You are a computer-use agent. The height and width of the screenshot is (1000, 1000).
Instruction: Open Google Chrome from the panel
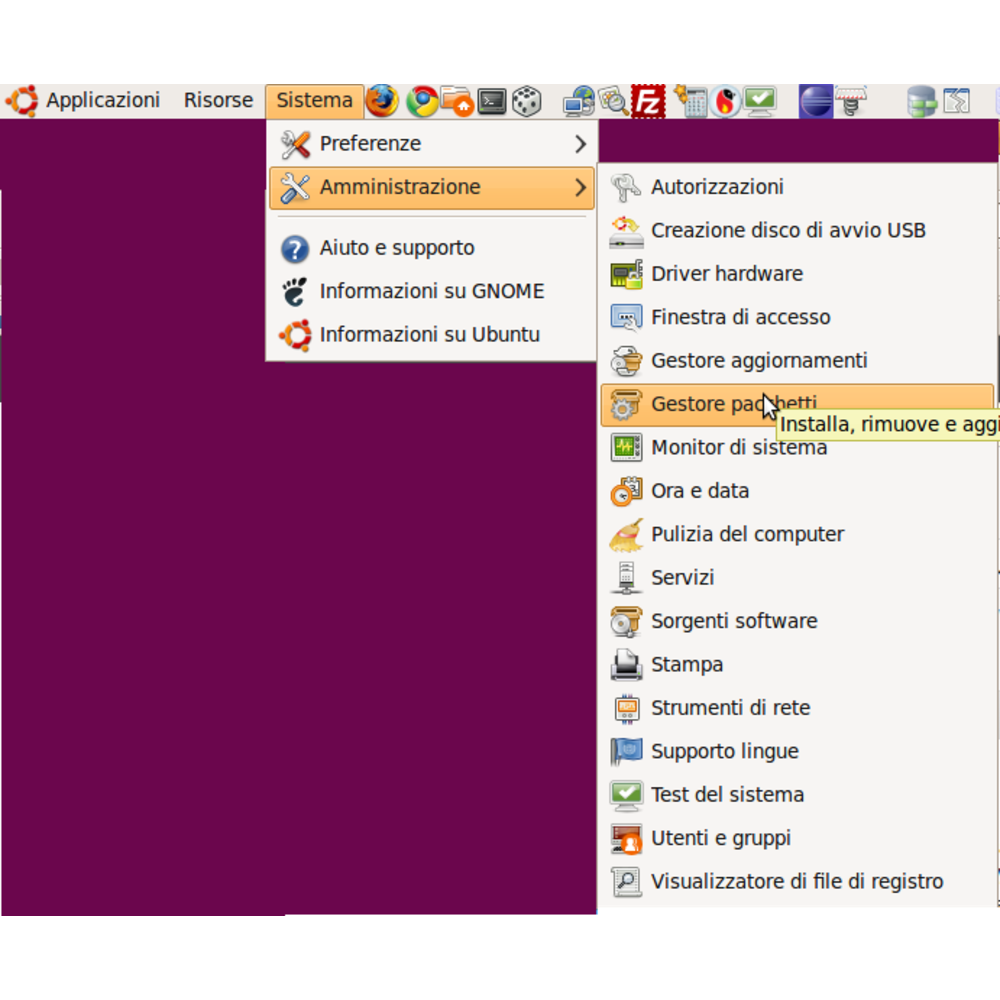pyautogui.click(x=421, y=101)
